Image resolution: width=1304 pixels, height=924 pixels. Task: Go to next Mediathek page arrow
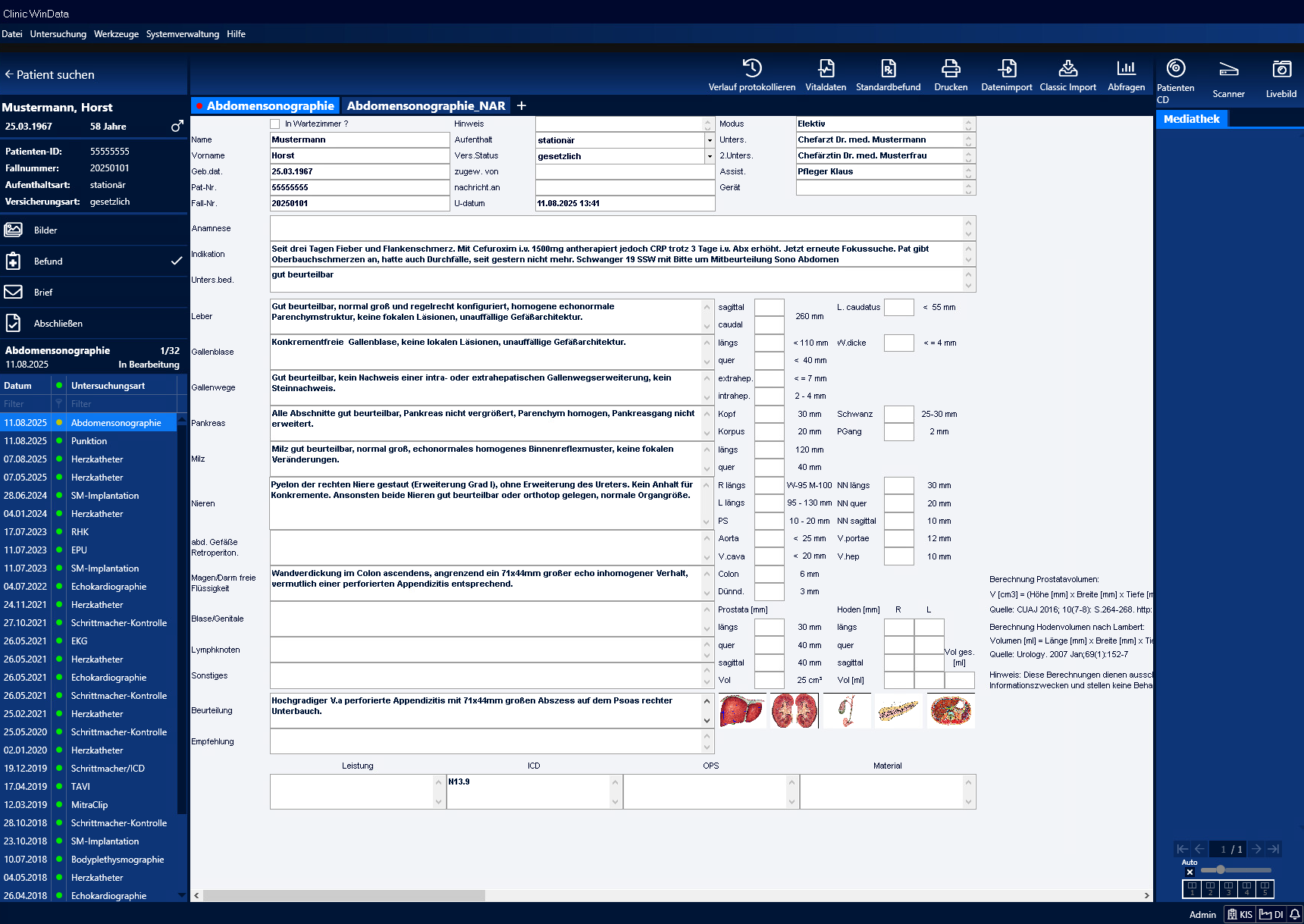(1256, 849)
